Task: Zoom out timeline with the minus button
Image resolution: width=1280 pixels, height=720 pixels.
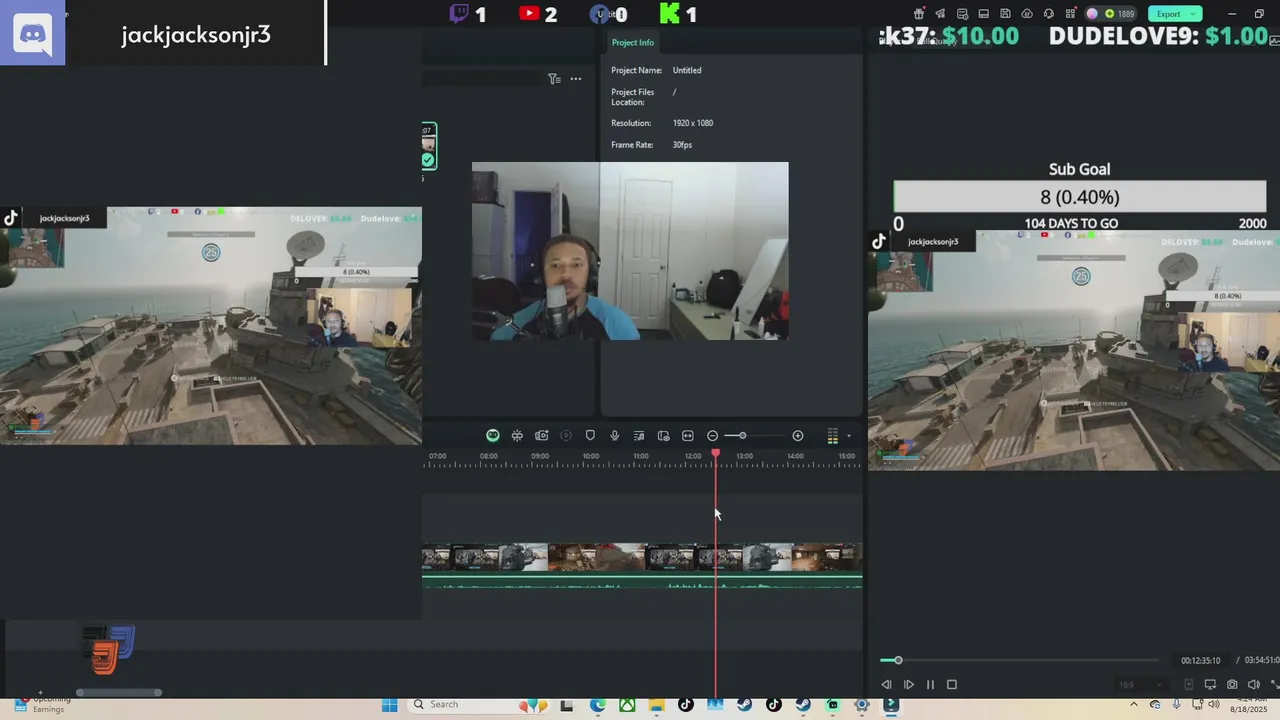Action: point(712,436)
